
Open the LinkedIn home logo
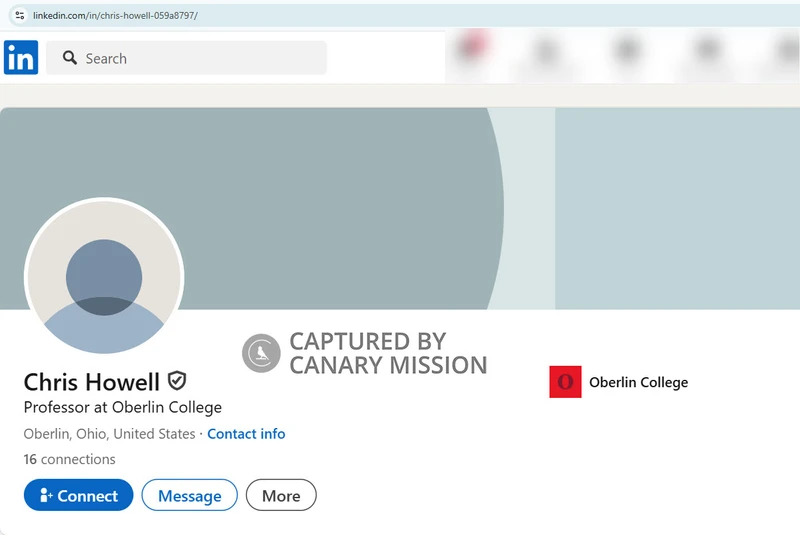[21, 58]
